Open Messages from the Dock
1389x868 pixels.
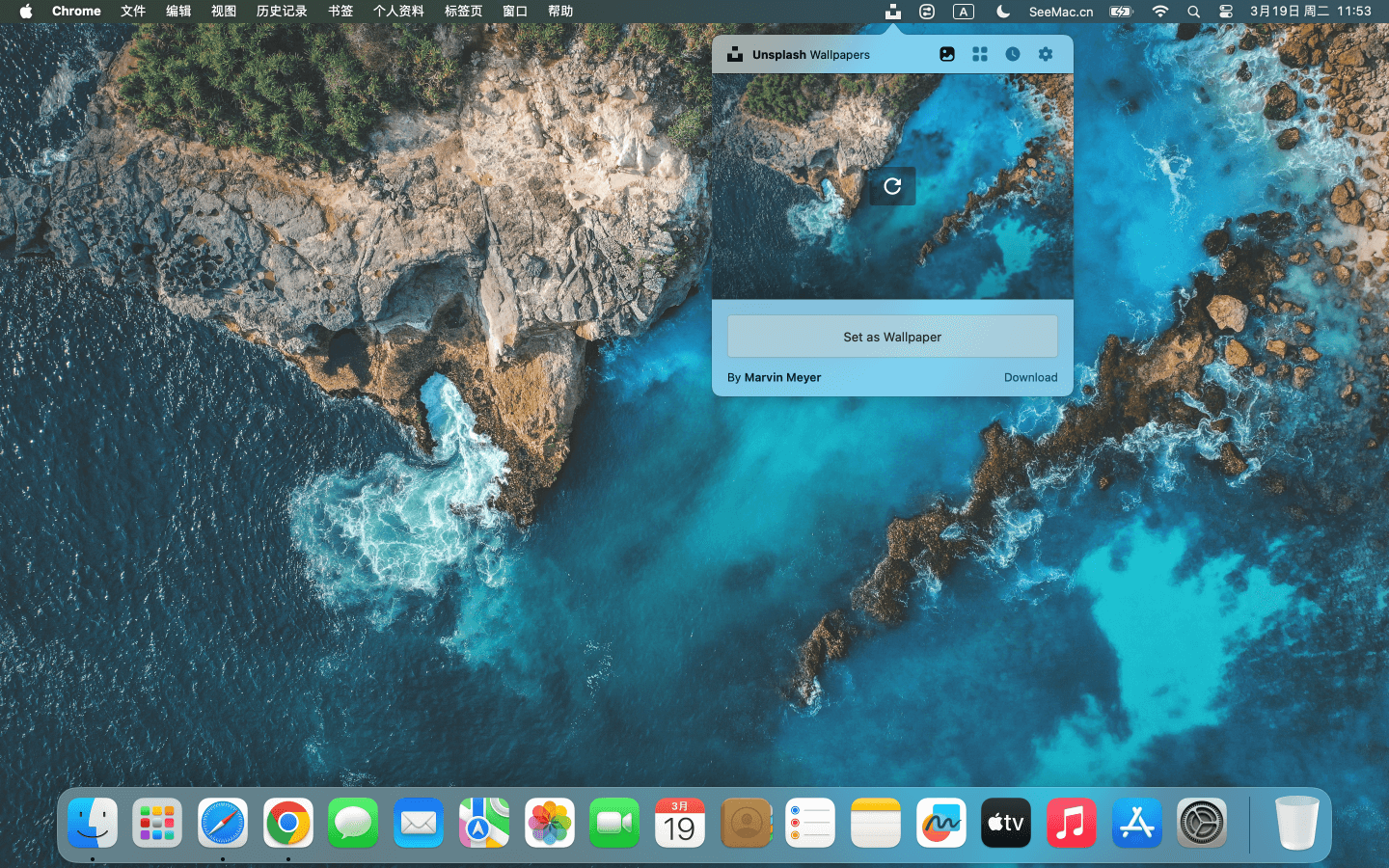(x=353, y=823)
